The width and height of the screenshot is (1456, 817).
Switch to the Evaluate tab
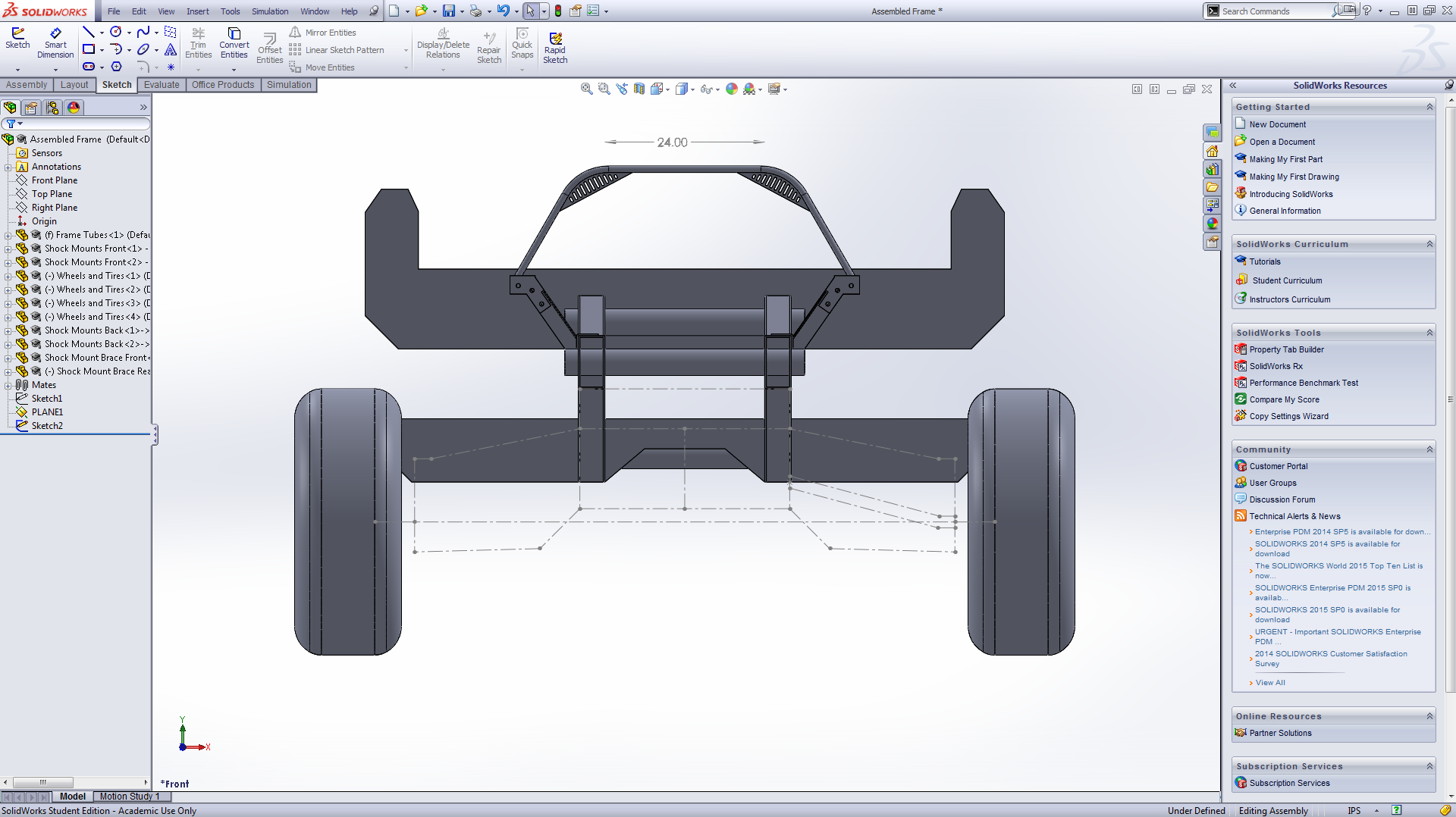click(162, 85)
